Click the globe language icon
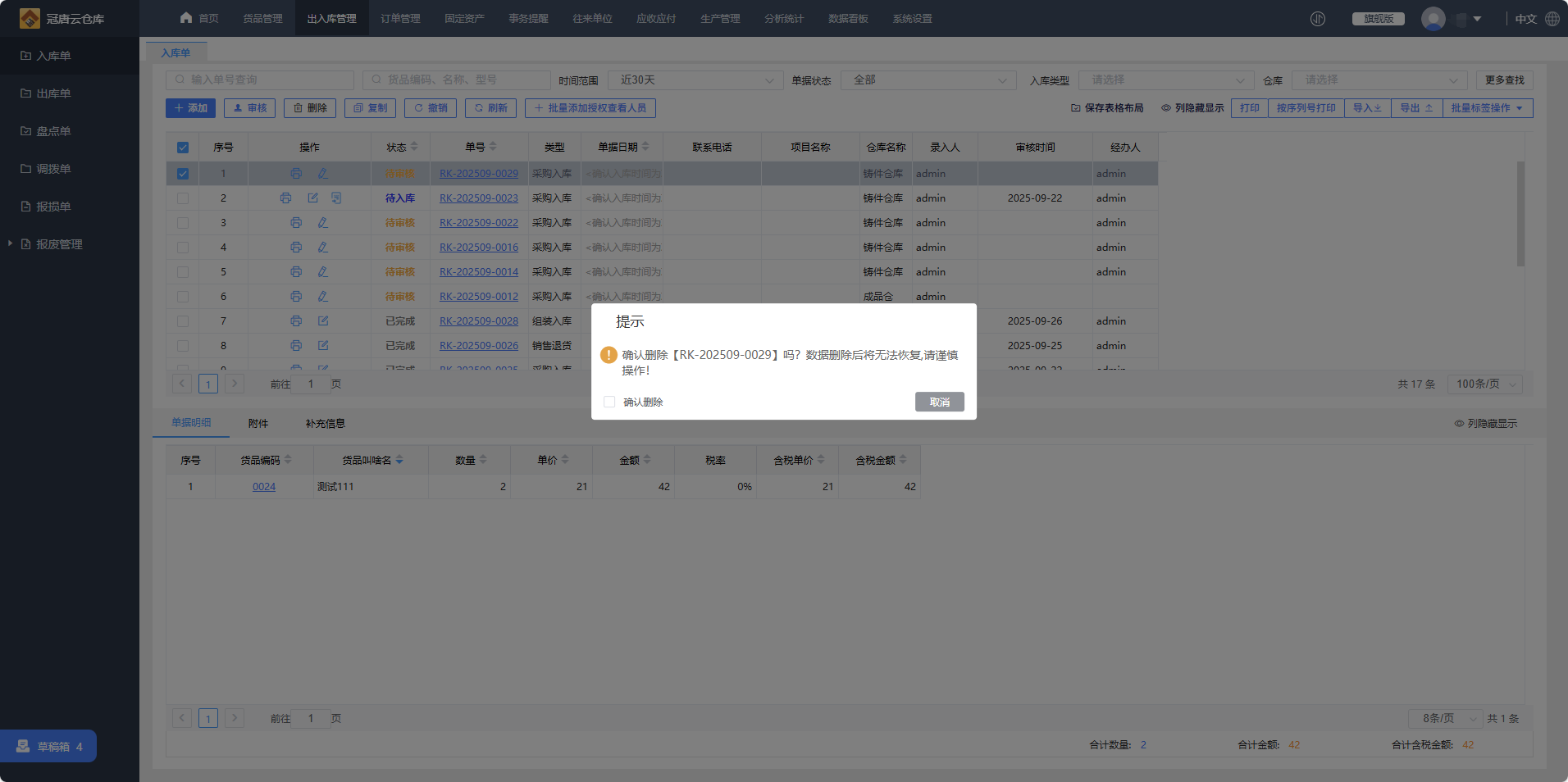The width and height of the screenshot is (1568, 782). [1552, 19]
